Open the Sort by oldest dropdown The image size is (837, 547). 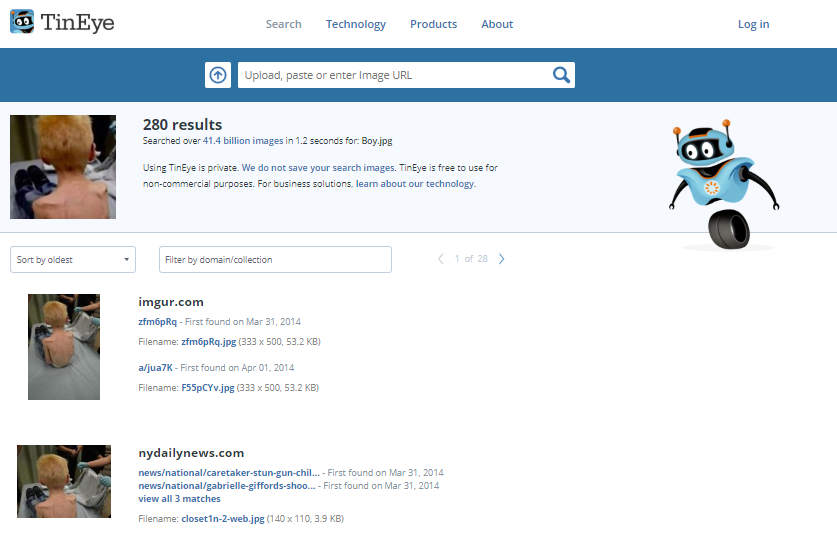pos(73,259)
